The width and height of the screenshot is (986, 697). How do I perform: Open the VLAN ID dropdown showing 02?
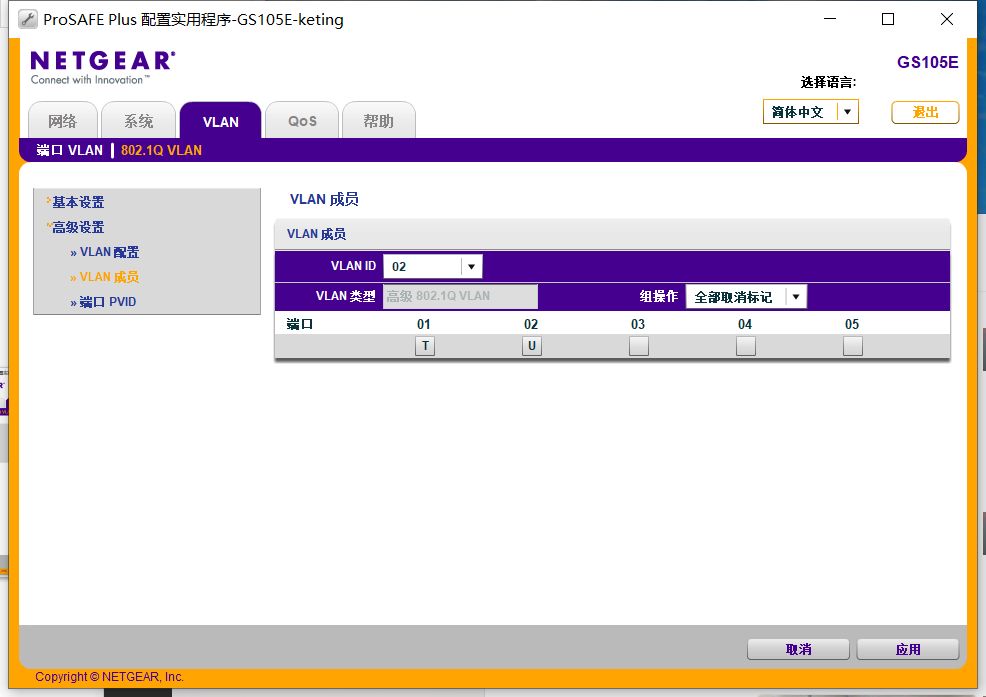(433, 266)
